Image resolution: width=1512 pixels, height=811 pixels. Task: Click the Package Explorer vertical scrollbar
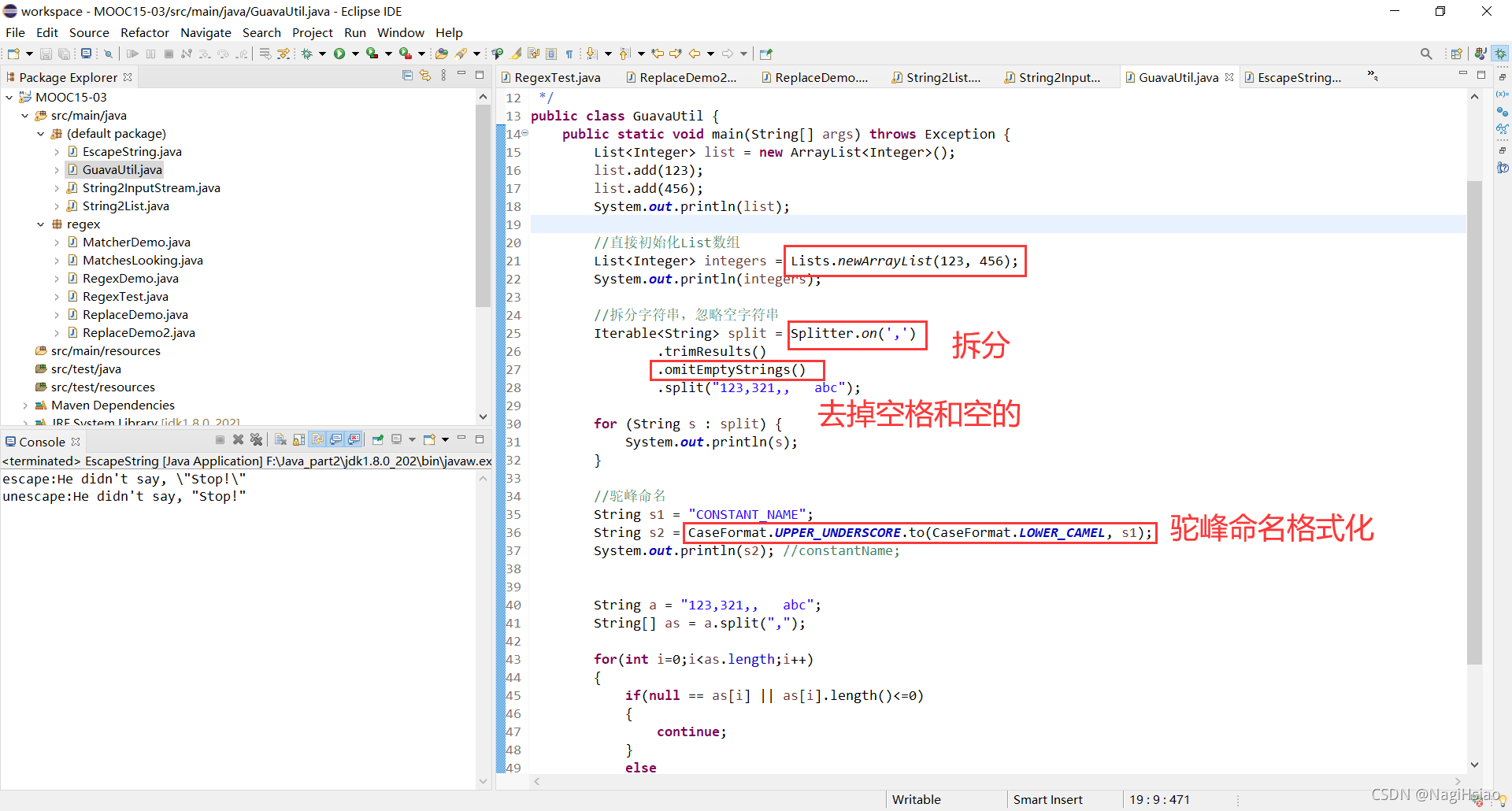[x=483, y=205]
